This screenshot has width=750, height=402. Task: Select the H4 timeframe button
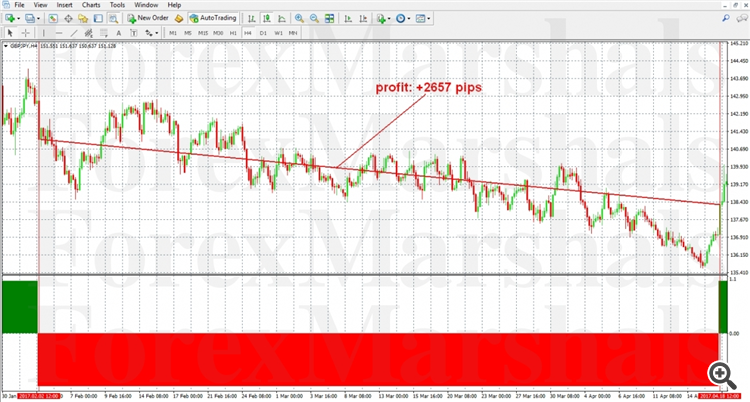[248, 33]
